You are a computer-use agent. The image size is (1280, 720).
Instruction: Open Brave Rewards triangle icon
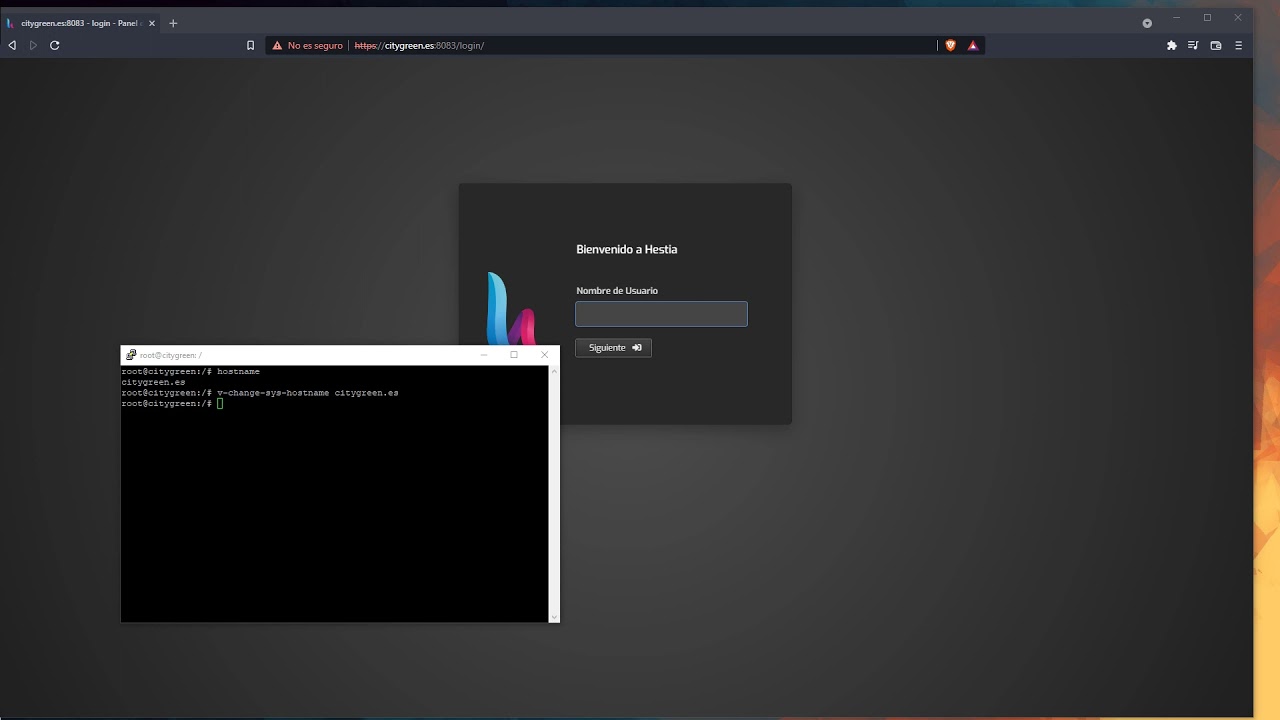tap(973, 45)
